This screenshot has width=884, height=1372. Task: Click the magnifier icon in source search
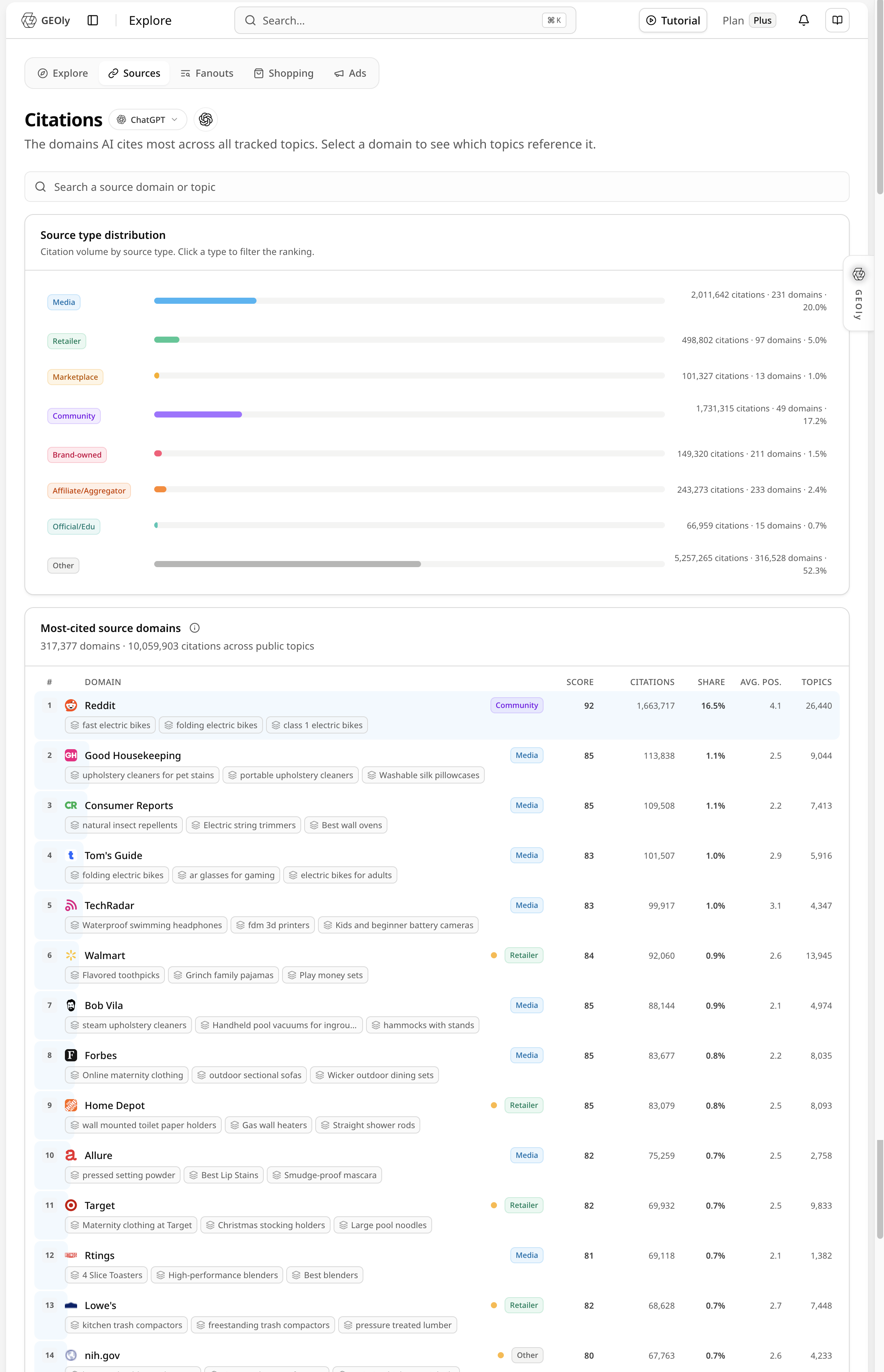tap(41, 187)
